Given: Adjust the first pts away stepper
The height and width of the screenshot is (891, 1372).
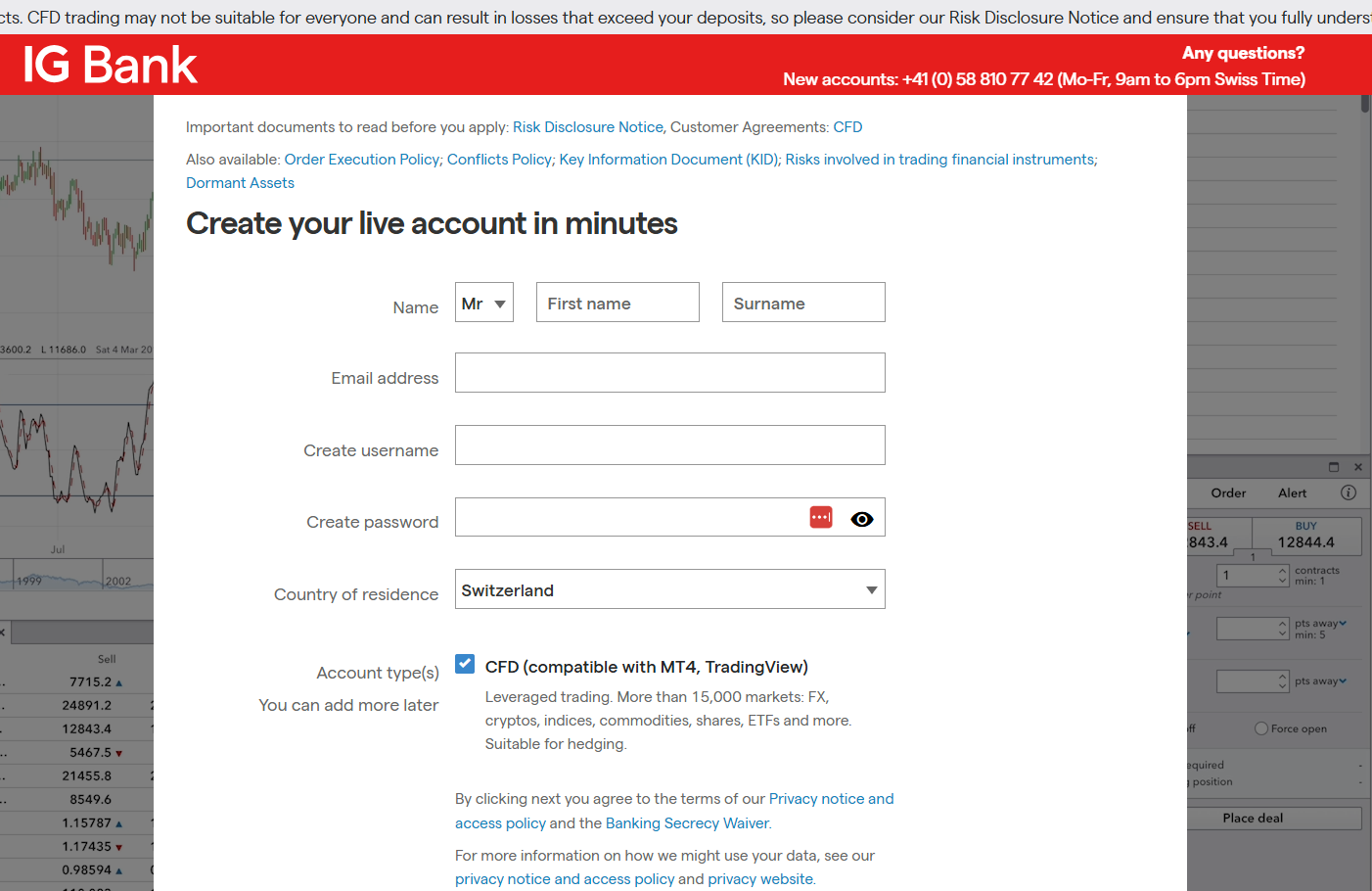Looking at the screenshot, I should coord(1283,629).
